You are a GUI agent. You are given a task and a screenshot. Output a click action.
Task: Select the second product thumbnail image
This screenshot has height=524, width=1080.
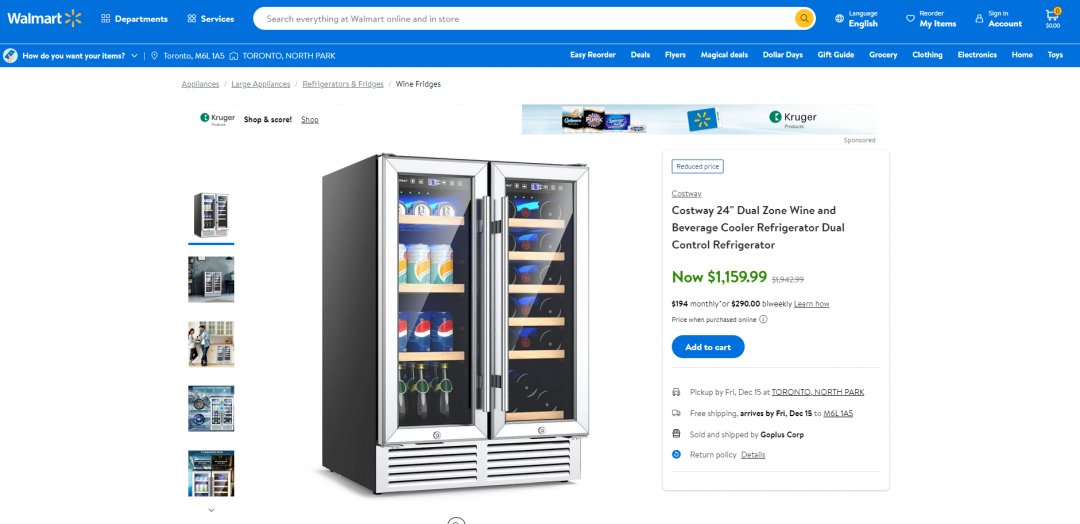click(211, 280)
